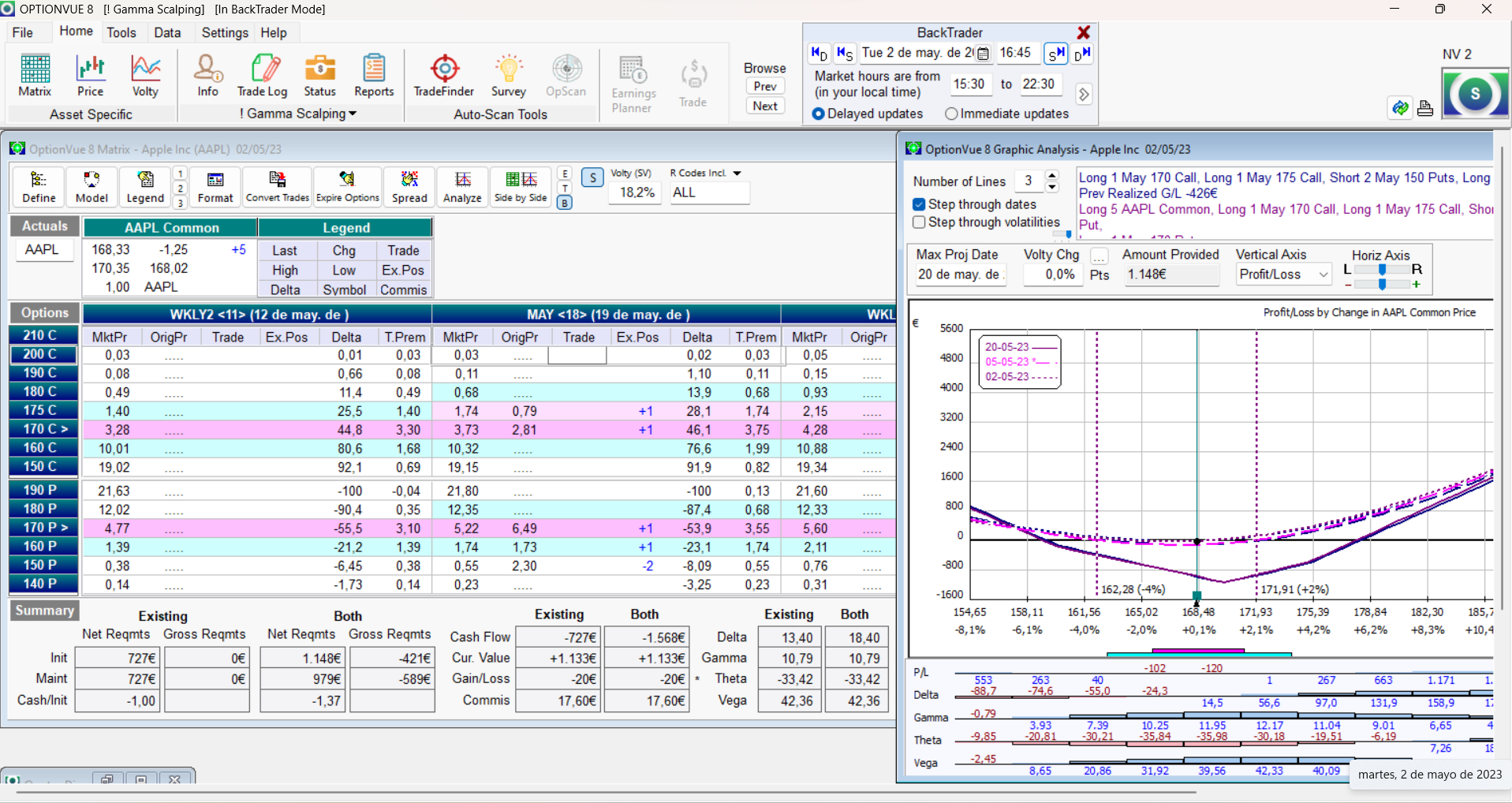Launch the Survey auto-scan tool

coord(509,76)
